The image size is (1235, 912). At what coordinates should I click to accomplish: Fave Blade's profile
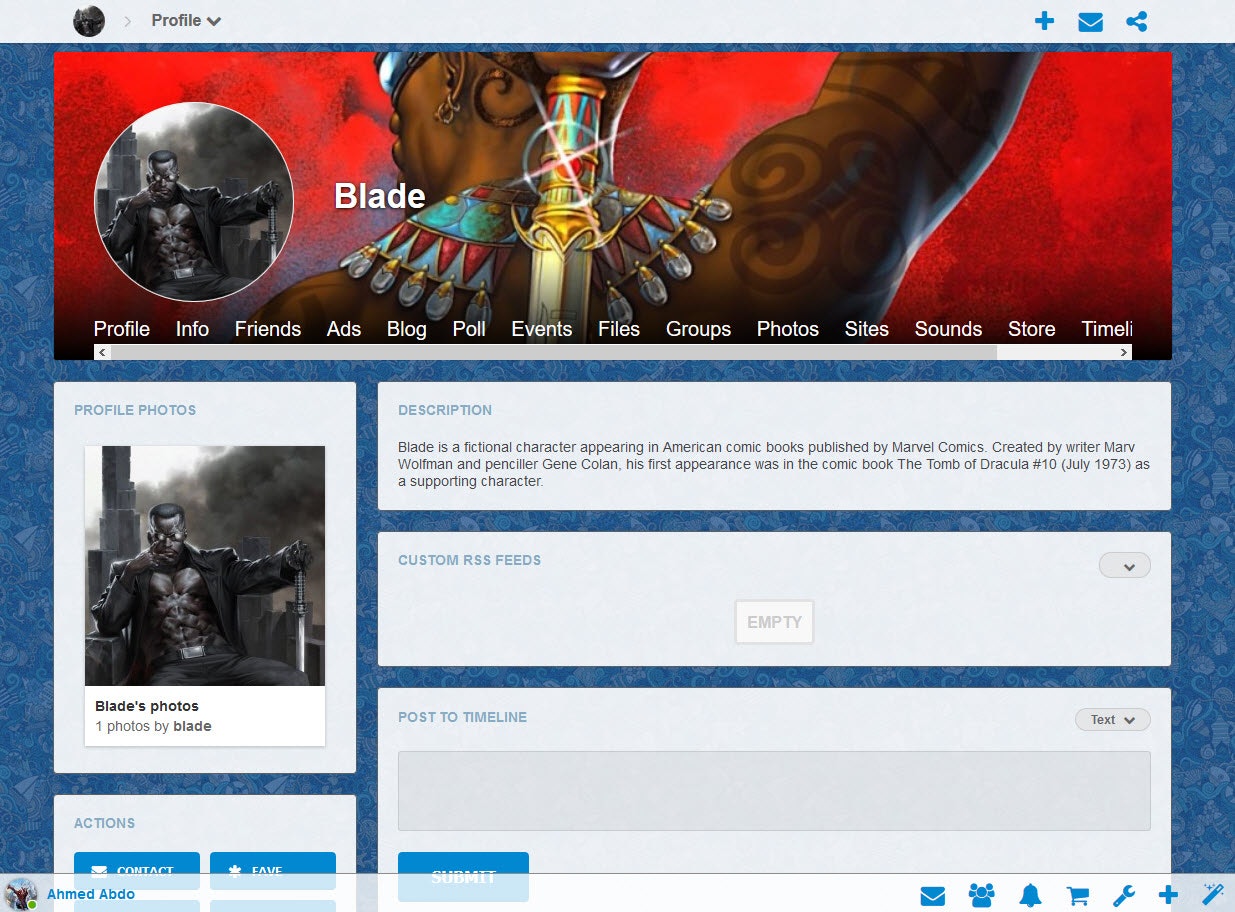tap(273, 871)
